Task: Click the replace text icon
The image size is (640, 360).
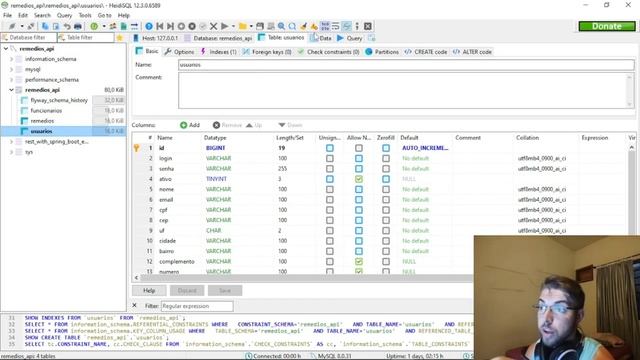Action: point(292,26)
